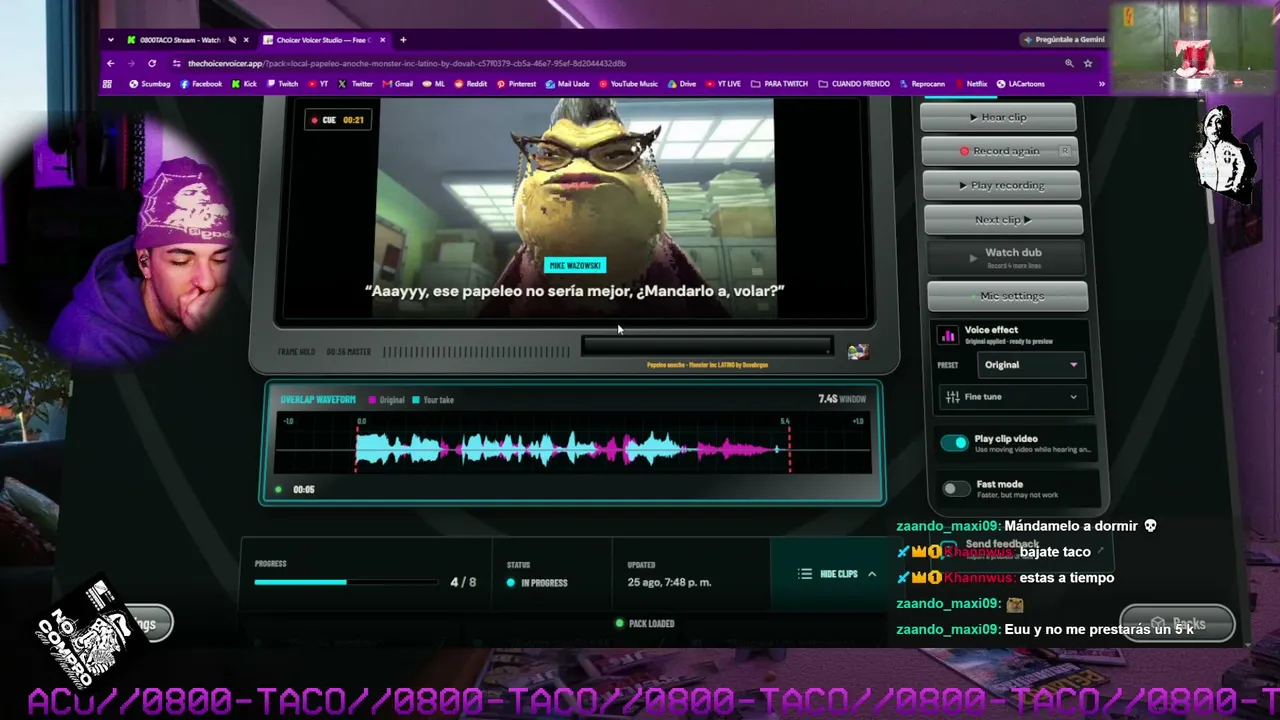Open the Twitch bookmark

(282, 84)
